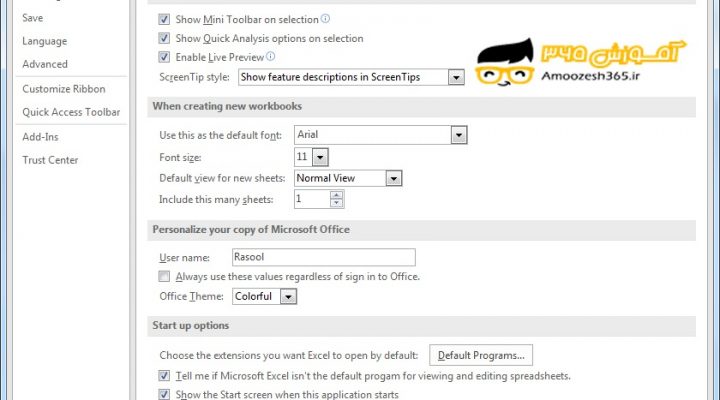Image resolution: width=720 pixels, height=400 pixels.
Task: Toggle Show the Start screen checkbox
Action: (164, 394)
